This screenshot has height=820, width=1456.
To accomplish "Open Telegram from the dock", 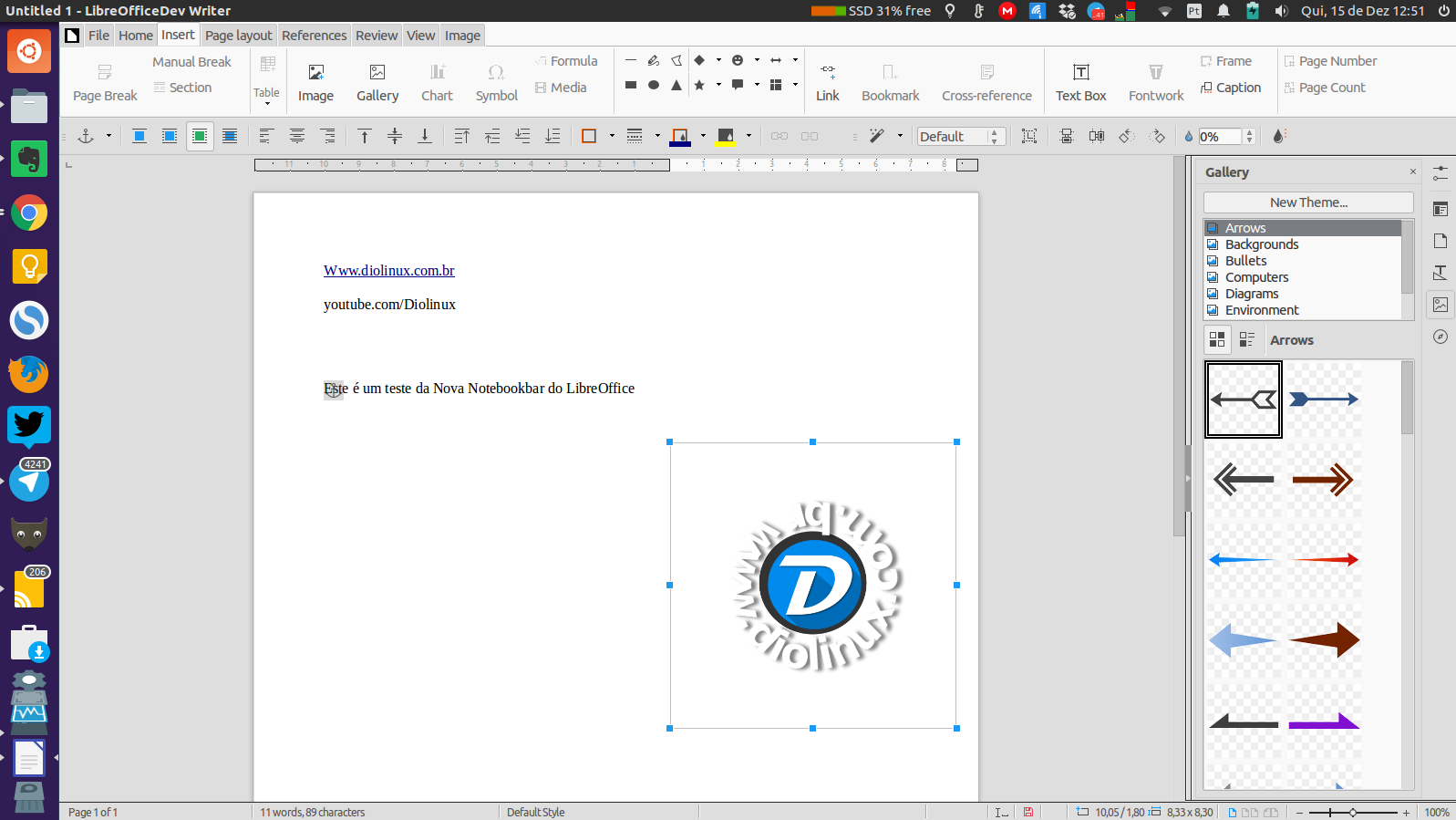I will point(29,481).
